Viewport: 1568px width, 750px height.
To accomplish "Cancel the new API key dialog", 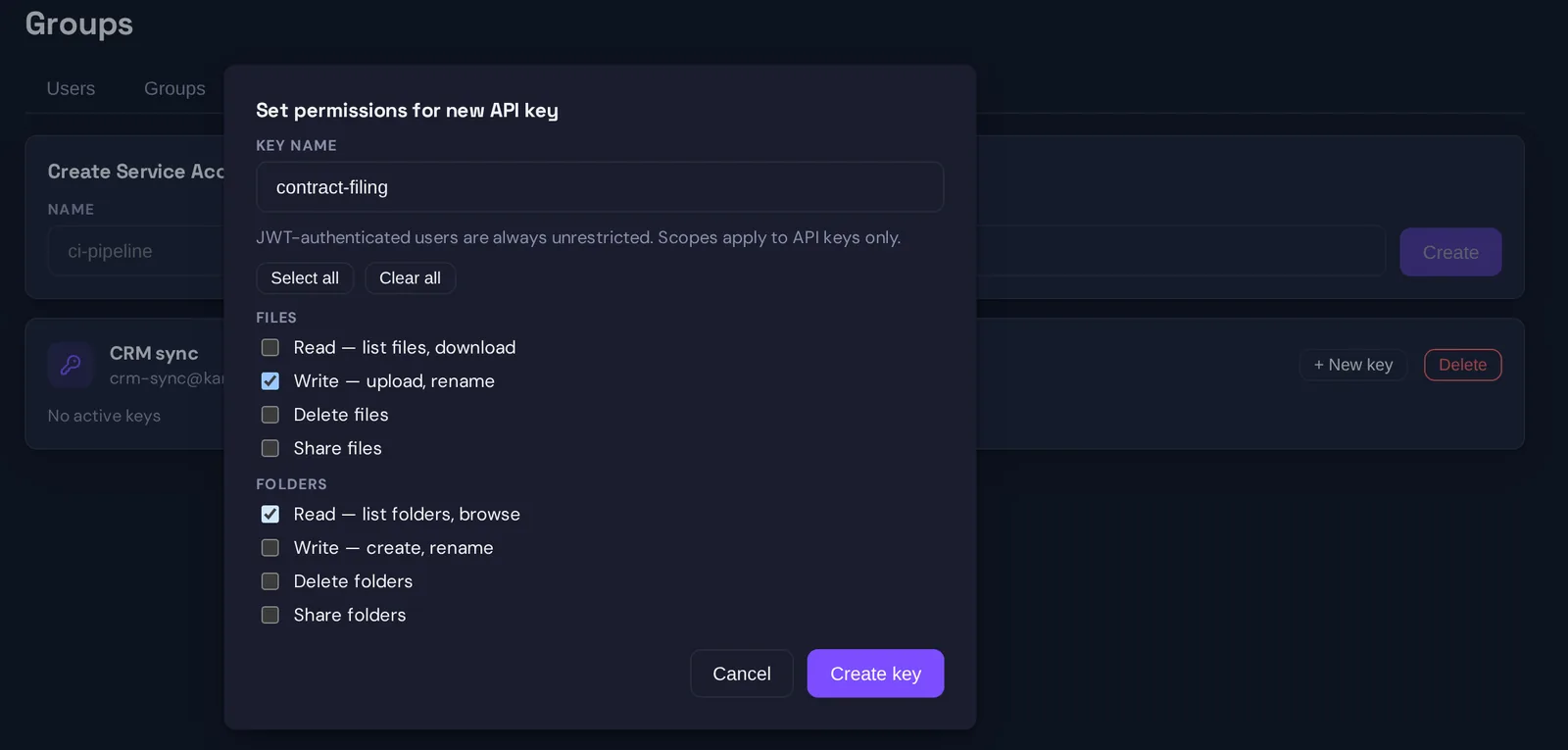I will (742, 674).
